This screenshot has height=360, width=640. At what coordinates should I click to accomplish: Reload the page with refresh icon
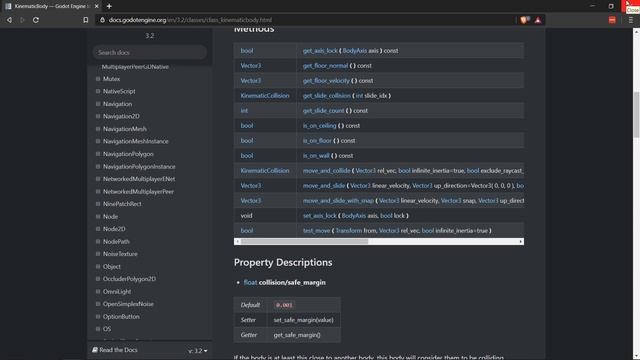pyautogui.click(x=36, y=20)
